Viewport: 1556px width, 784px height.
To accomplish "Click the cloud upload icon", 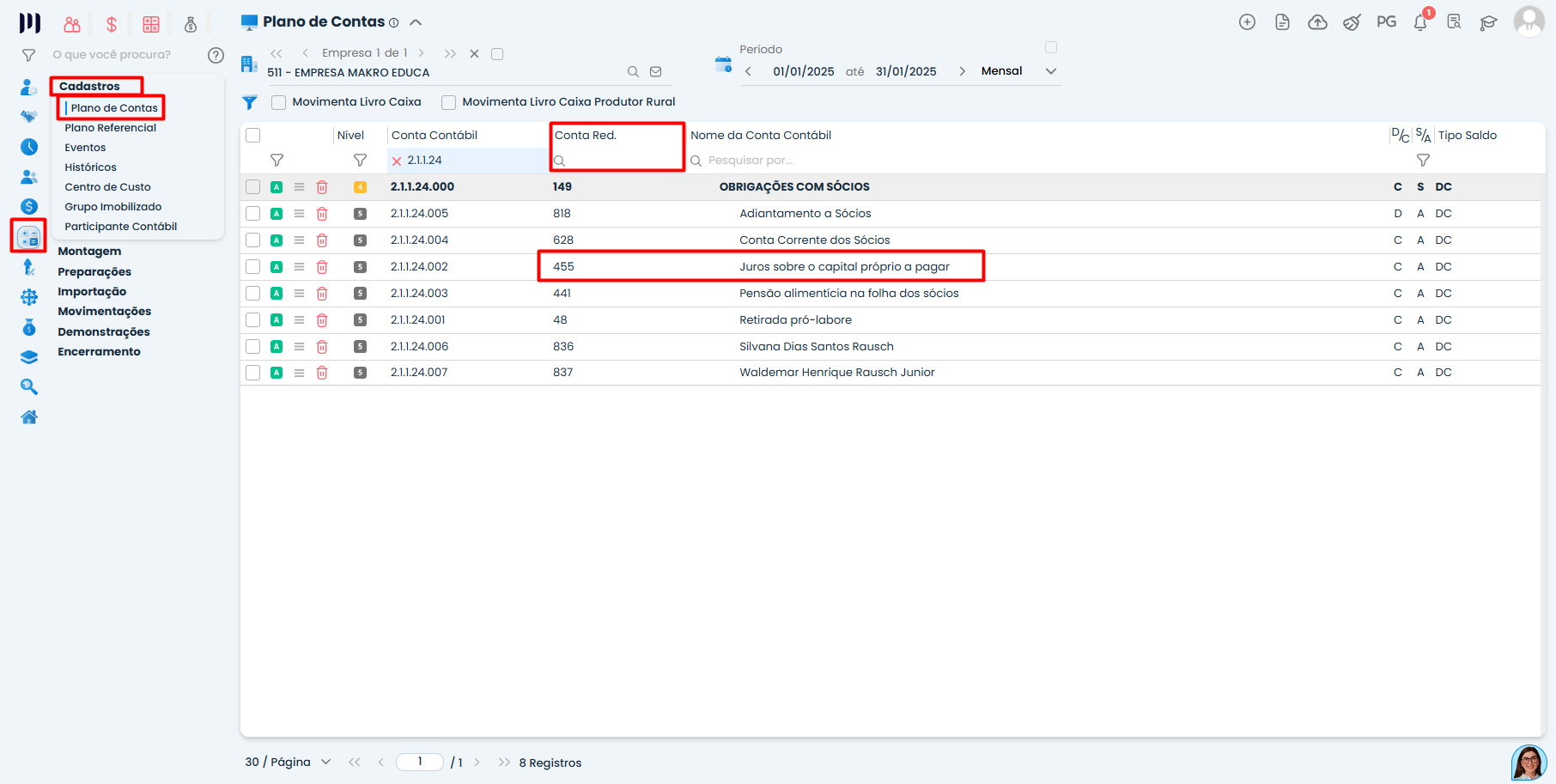I will point(1317,22).
